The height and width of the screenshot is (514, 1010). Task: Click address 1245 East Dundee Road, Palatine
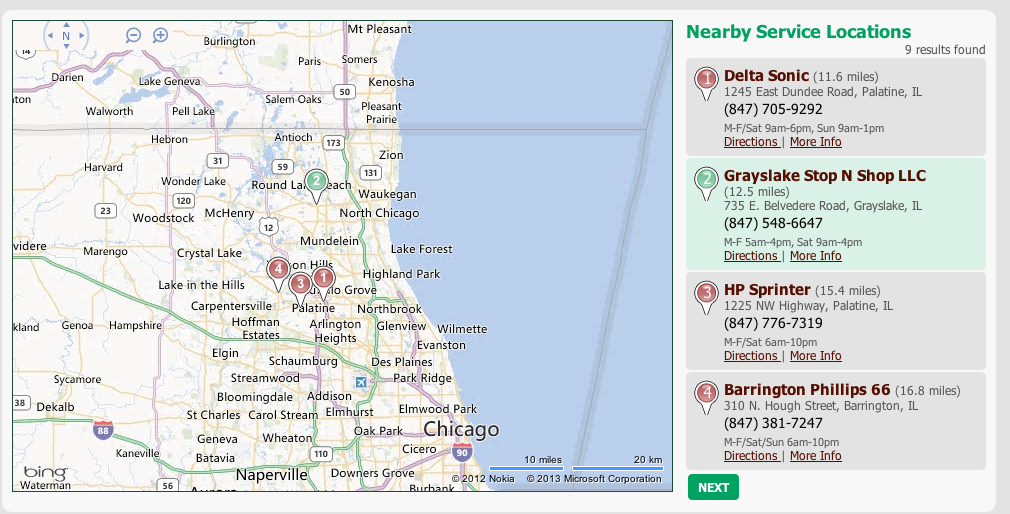tap(823, 91)
